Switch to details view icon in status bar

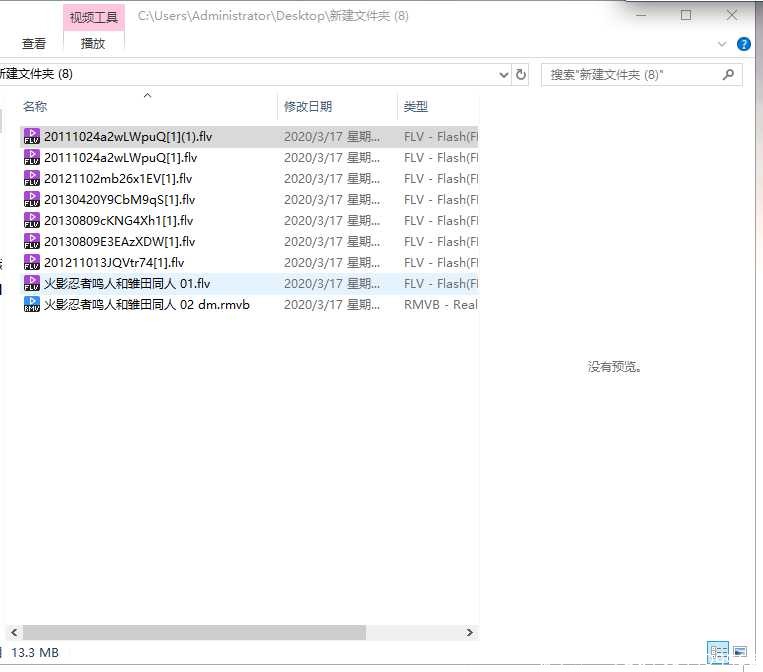[718, 652]
